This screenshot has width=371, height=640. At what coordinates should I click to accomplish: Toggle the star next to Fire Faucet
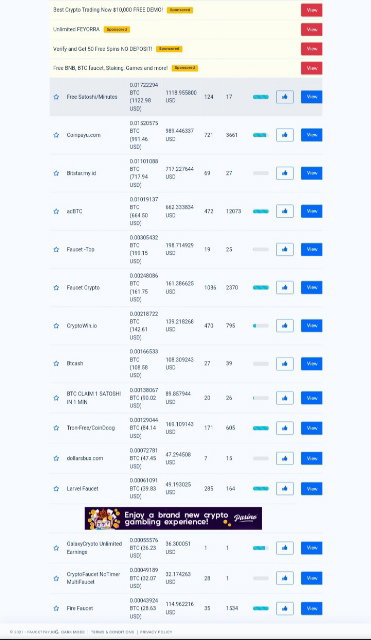(56, 608)
